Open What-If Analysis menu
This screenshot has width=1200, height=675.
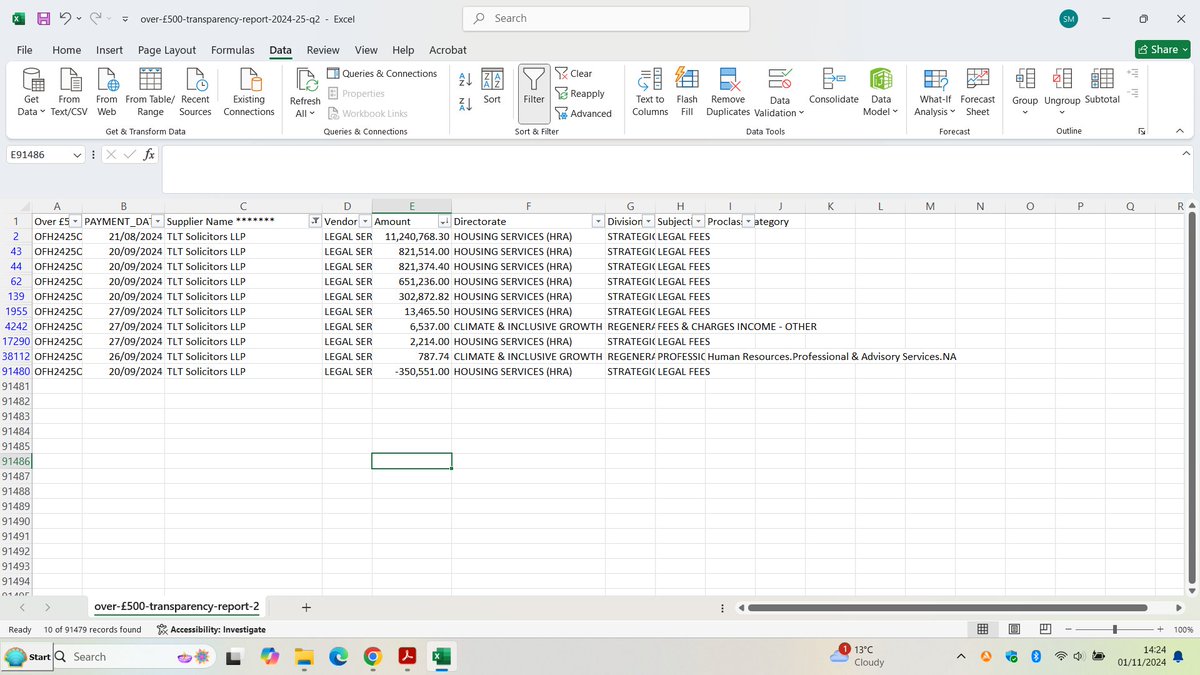tap(935, 93)
